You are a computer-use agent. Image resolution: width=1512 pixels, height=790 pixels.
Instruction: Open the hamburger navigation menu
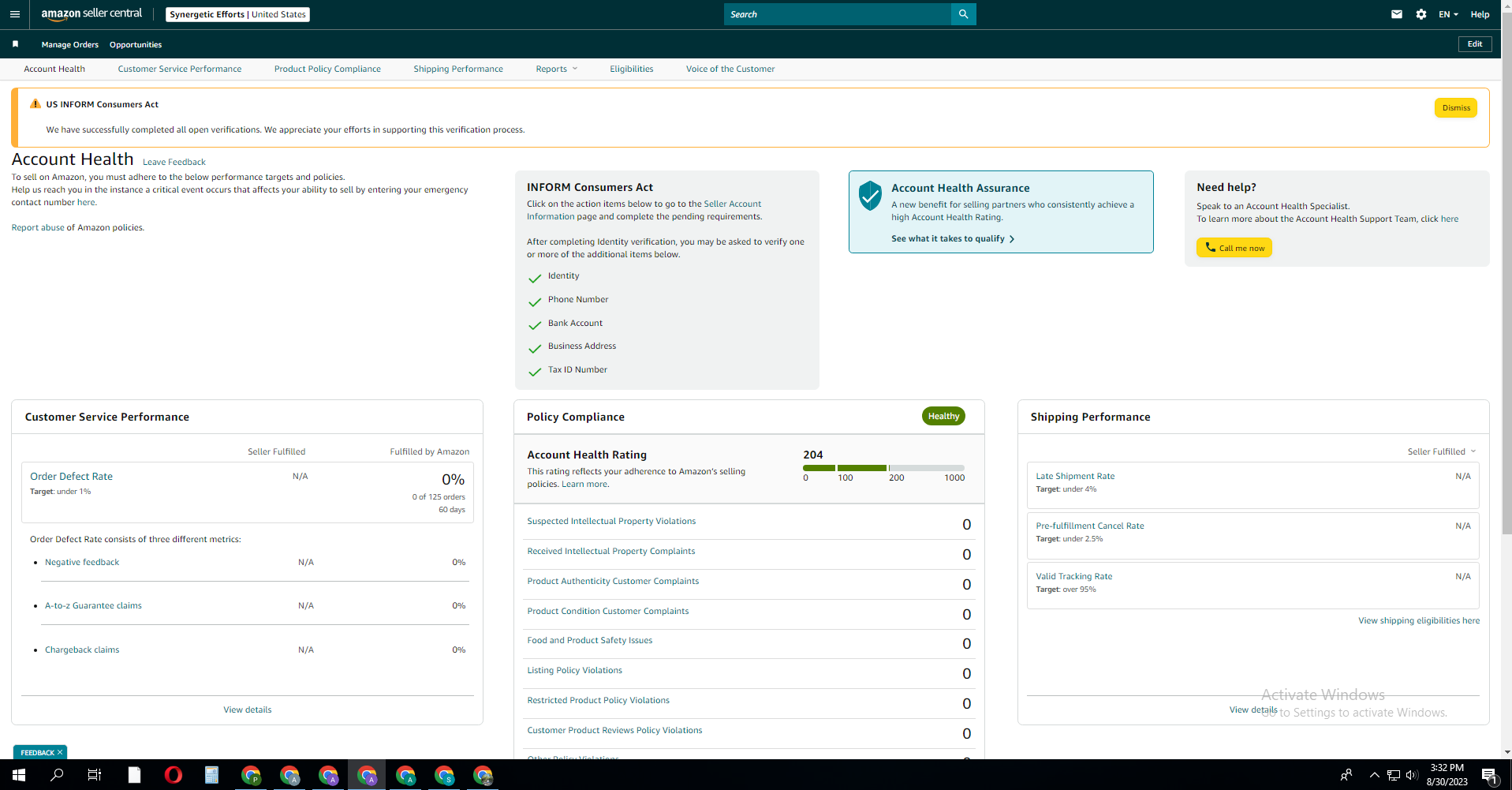pyautogui.click(x=14, y=14)
